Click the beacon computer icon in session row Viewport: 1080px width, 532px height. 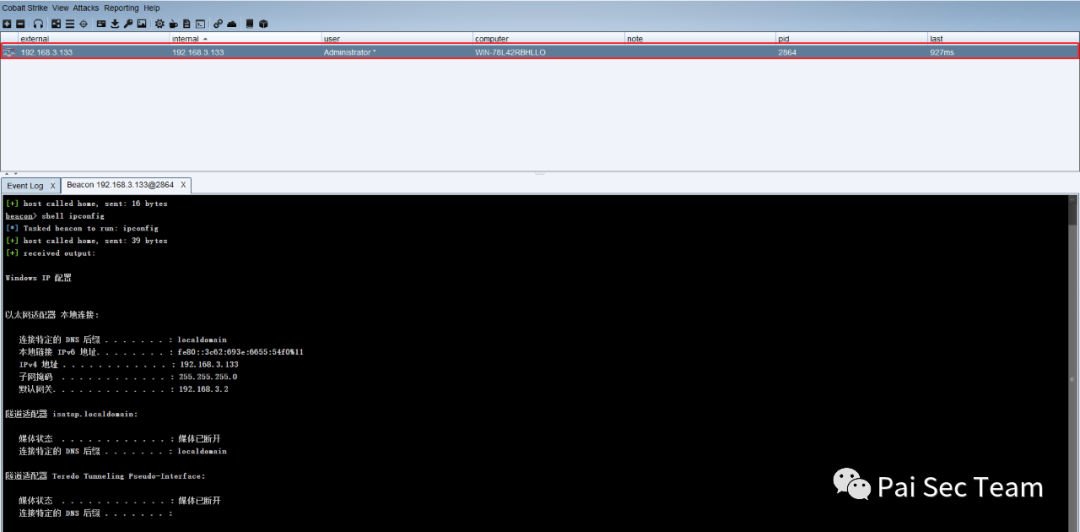pos(9,52)
